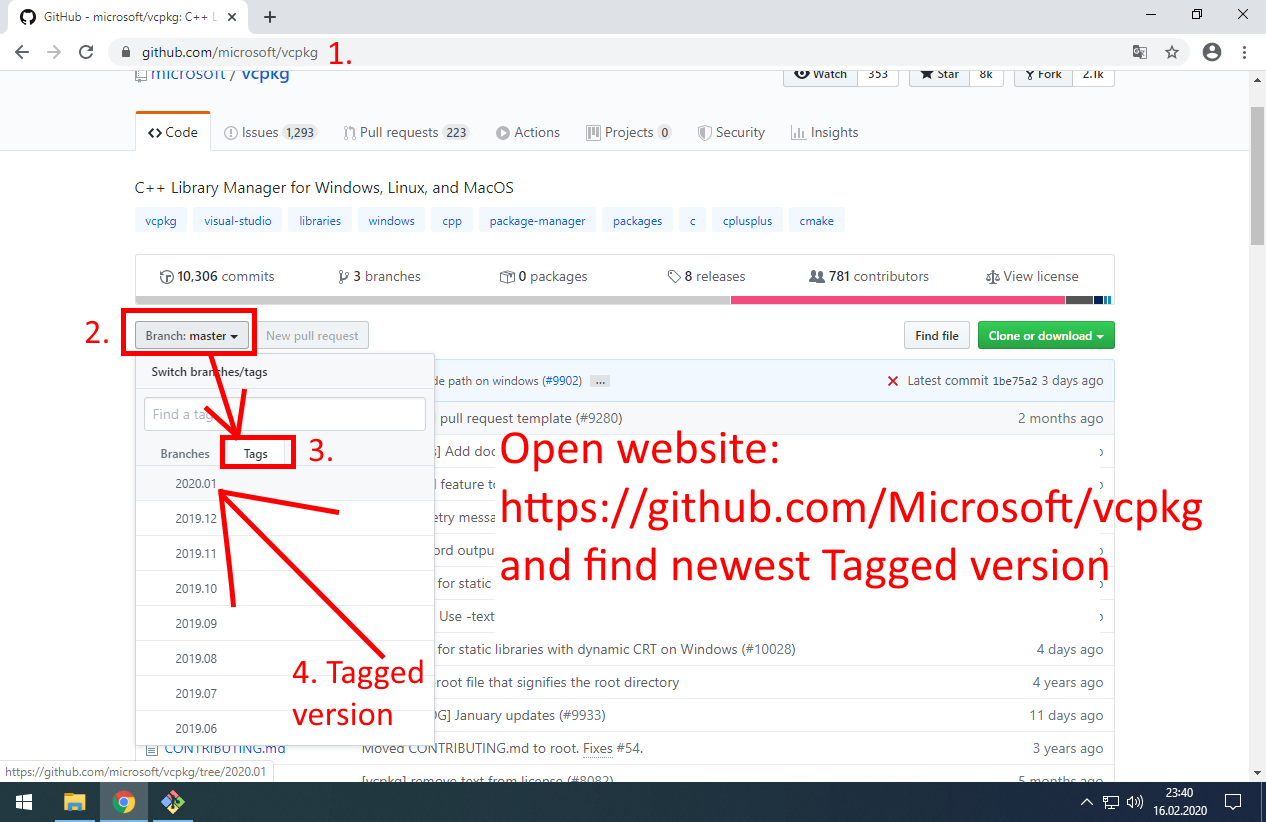
Task: Toggle Watch on the repository
Action: point(820,73)
